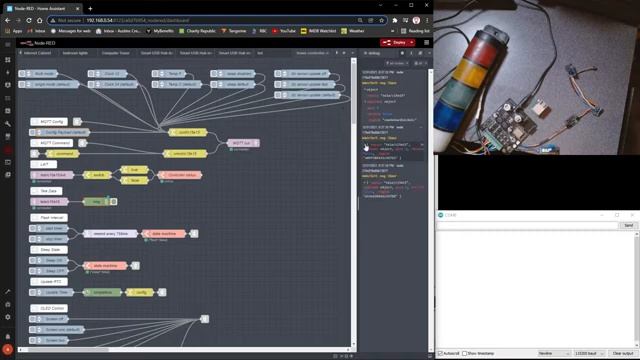The image size is (640, 360).
Task: Click the canvas horizontal scrollbar thumb
Action: pyautogui.click(x=68, y=350)
